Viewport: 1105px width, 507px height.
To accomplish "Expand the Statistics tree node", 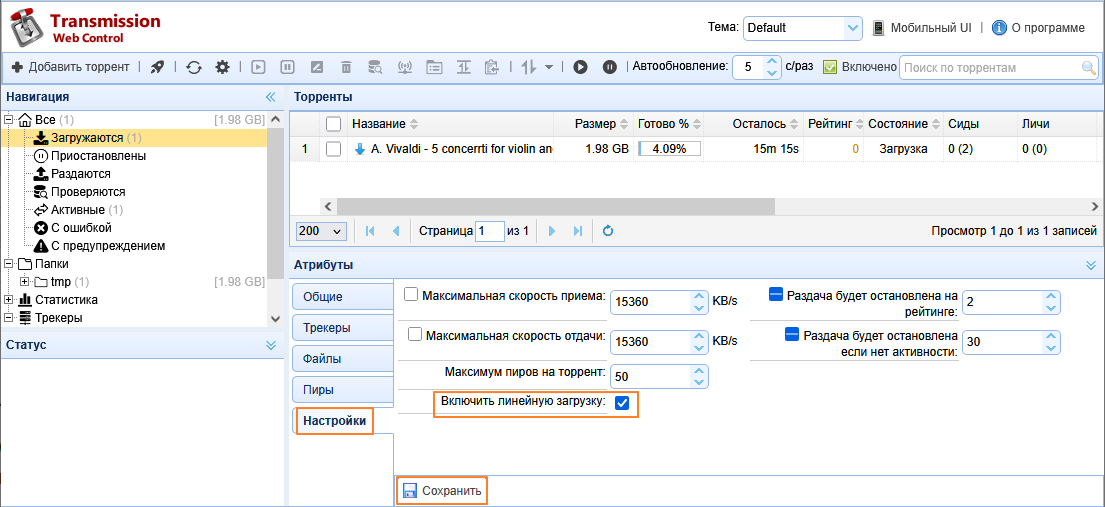I will [10, 299].
